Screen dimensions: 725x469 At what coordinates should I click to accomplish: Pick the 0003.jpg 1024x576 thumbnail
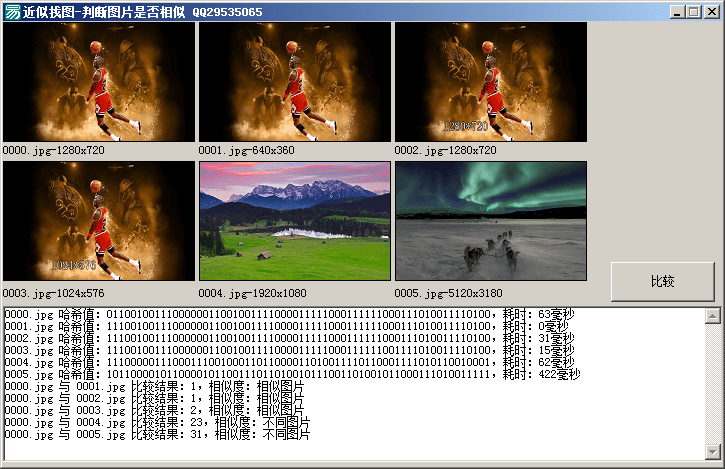[x=99, y=221]
